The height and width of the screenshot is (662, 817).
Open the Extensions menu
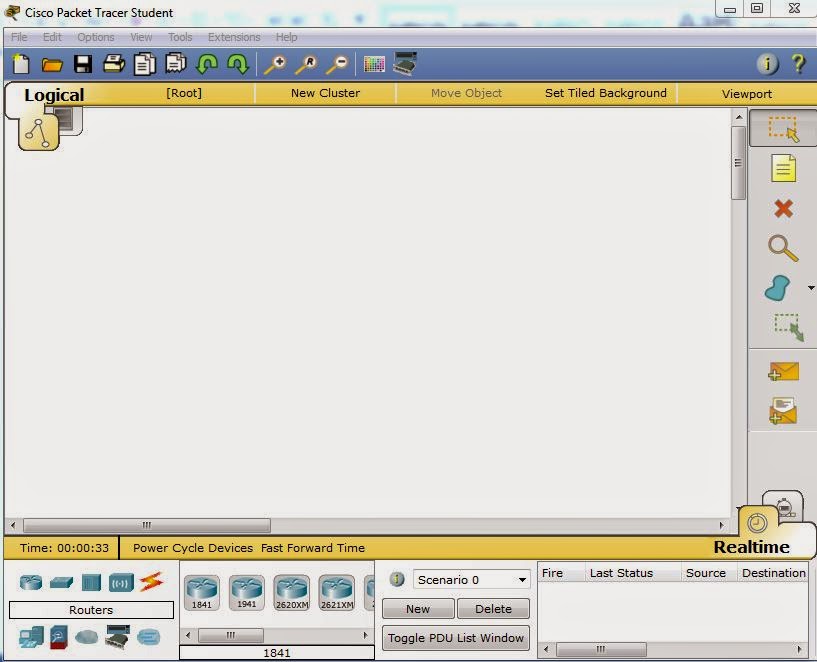coord(234,37)
